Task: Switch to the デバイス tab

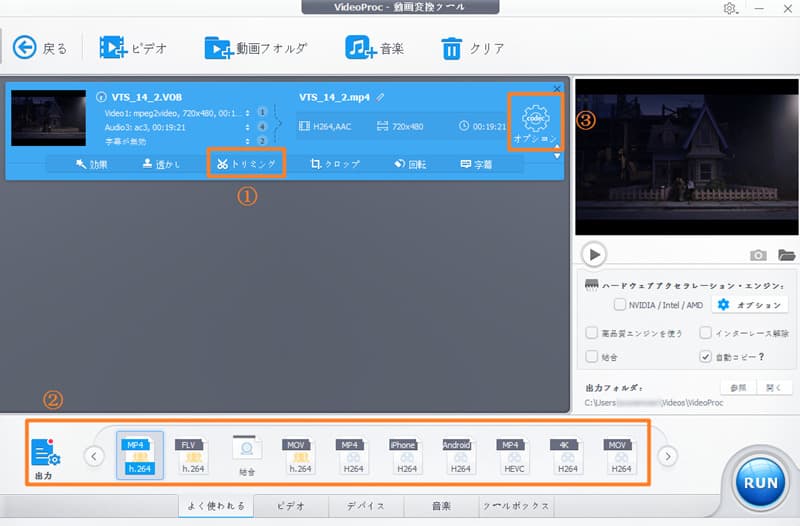Action: [x=366, y=506]
